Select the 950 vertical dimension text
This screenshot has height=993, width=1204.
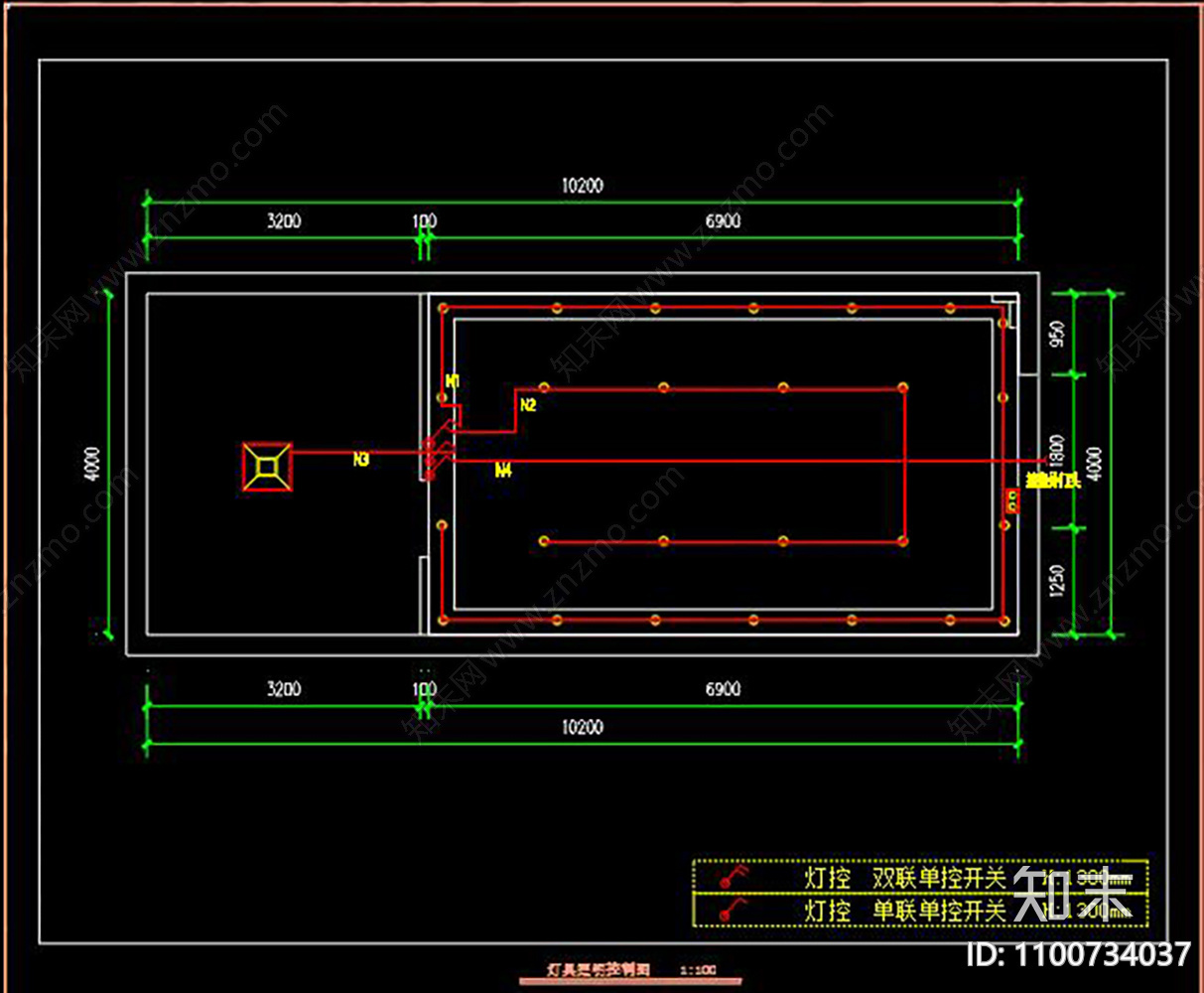(x=1058, y=335)
